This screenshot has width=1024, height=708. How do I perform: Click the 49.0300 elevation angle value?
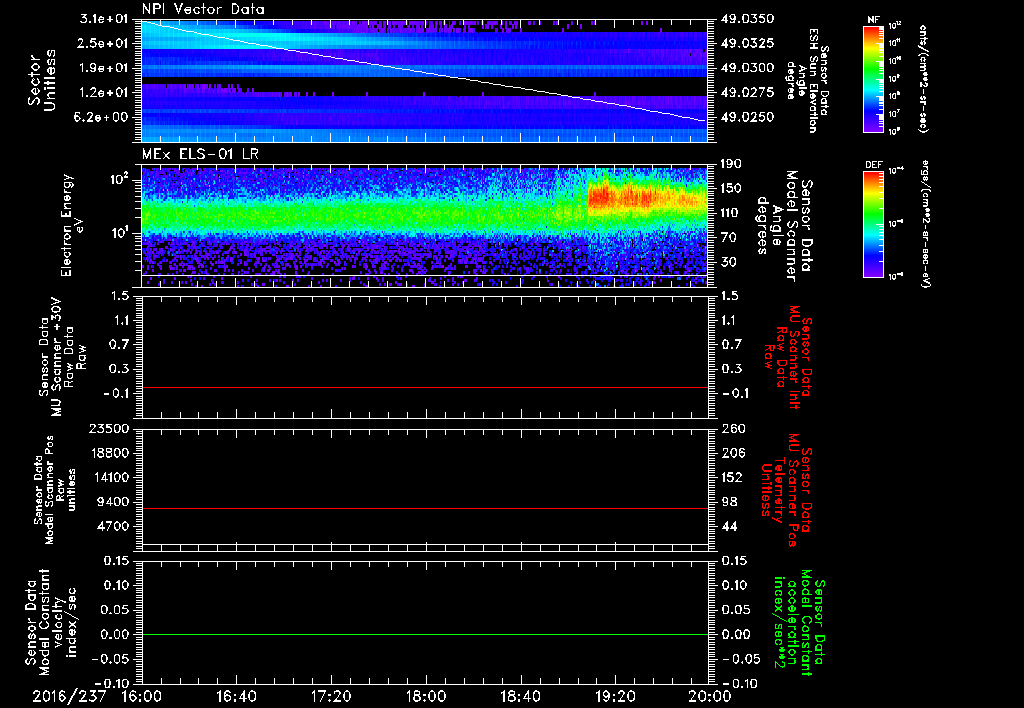tap(748, 68)
